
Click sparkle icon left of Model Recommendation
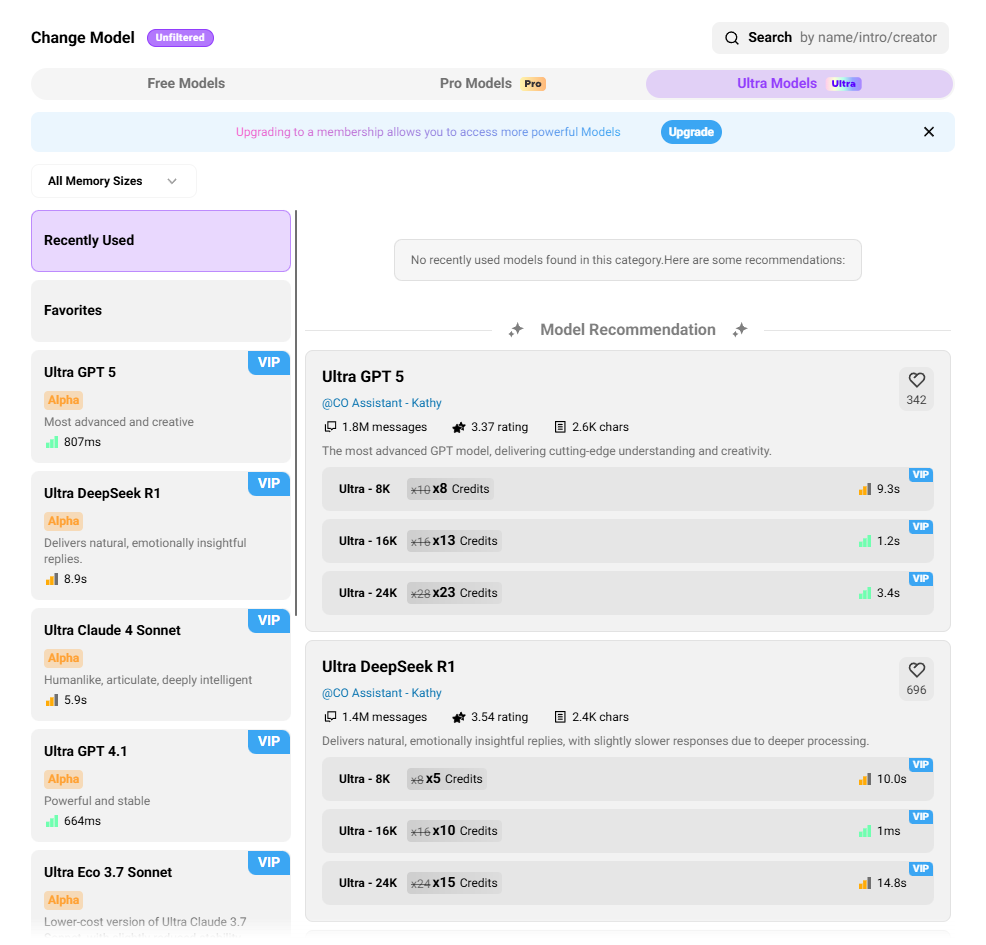coord(516,329)
